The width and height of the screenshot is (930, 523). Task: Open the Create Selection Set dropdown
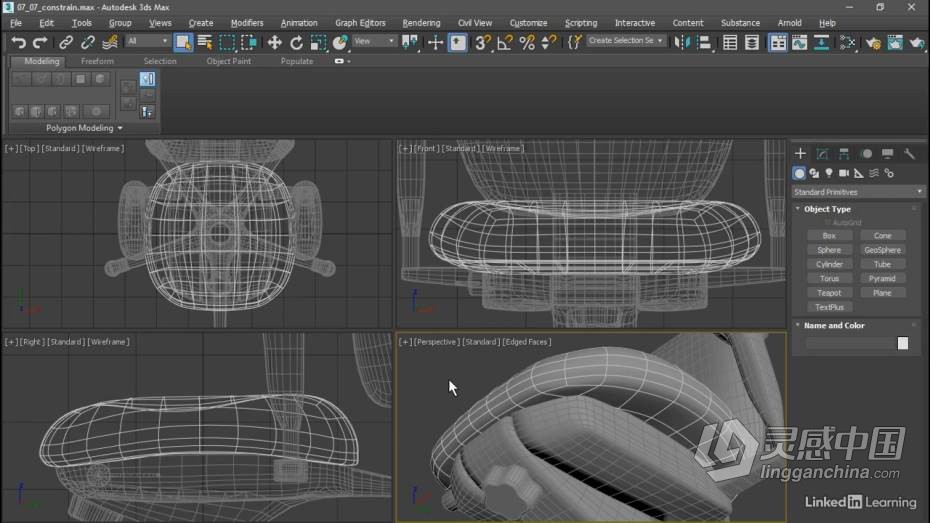[x=626, y=41]
